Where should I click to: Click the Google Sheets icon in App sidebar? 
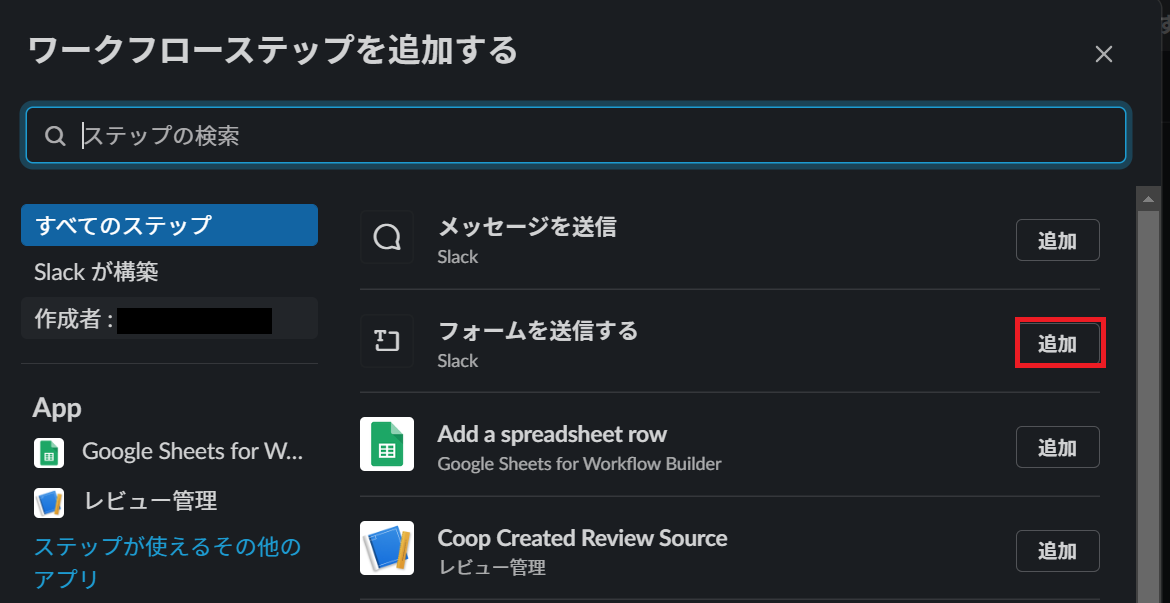click(x=49, y=452)
